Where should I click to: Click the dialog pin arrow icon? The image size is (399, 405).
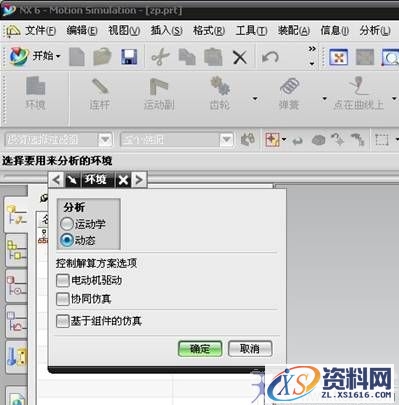[x=72, y=180]
